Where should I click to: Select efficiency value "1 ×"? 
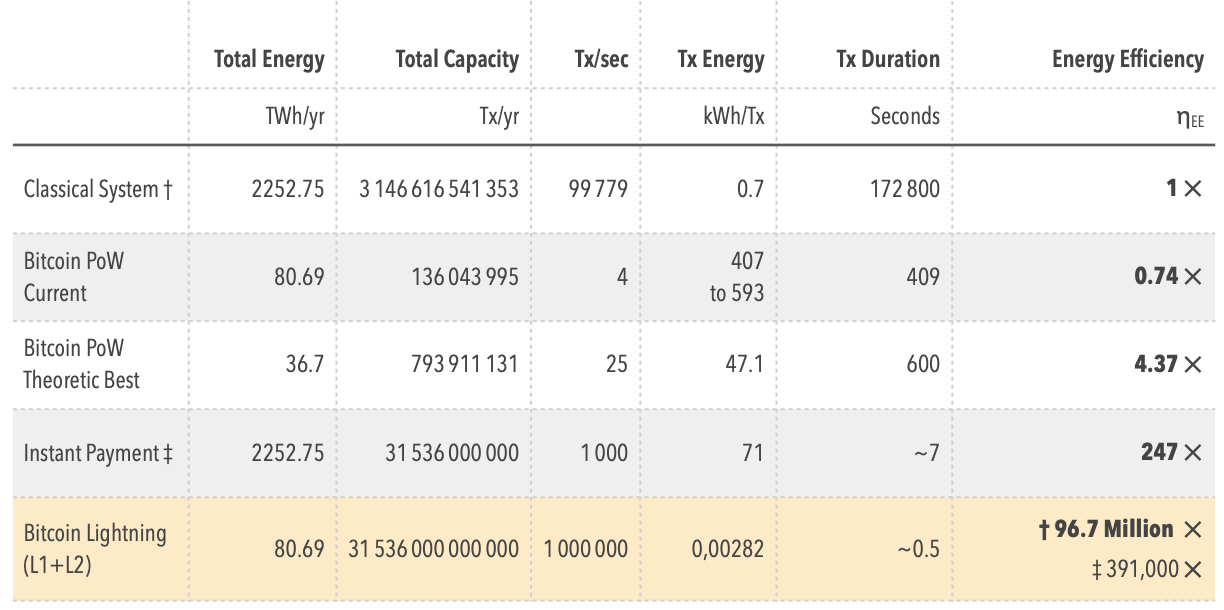(1185, 188)
